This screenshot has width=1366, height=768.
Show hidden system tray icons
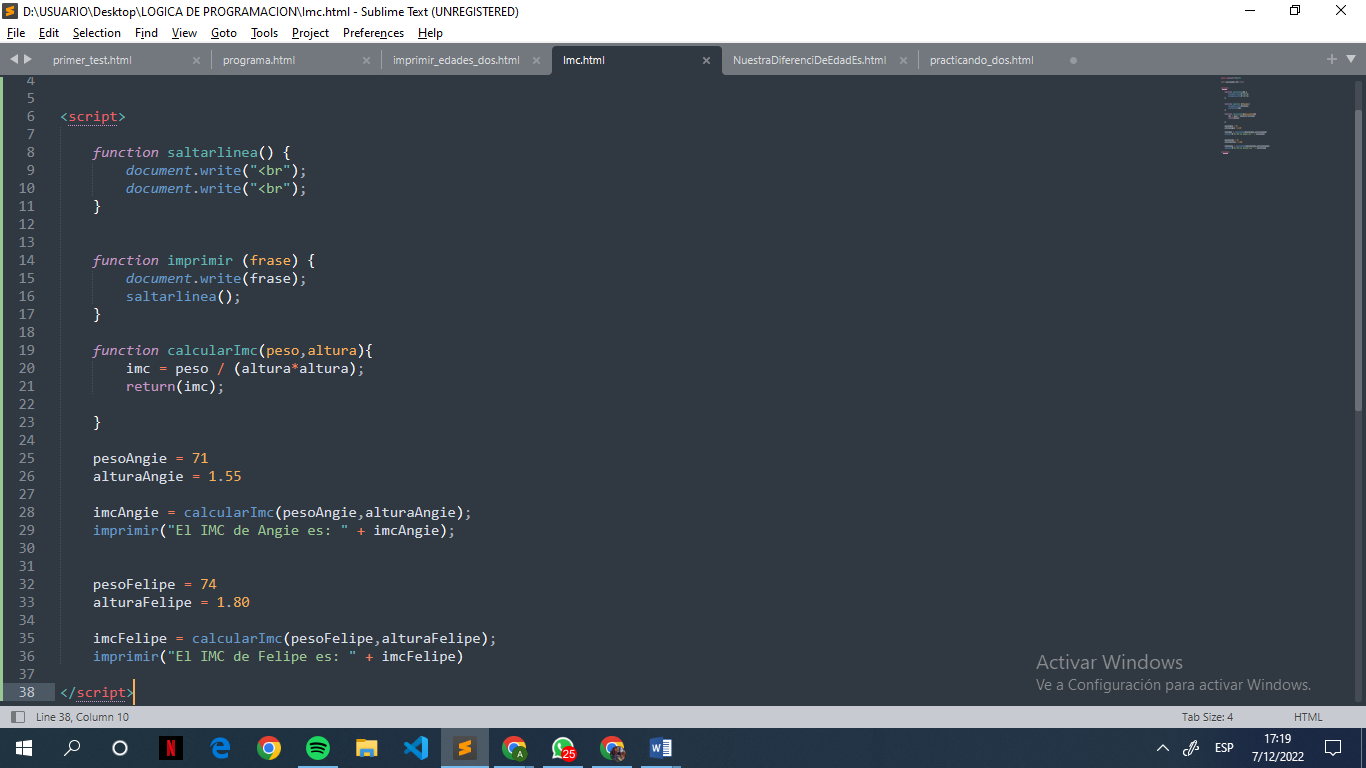pos(1162,748)
